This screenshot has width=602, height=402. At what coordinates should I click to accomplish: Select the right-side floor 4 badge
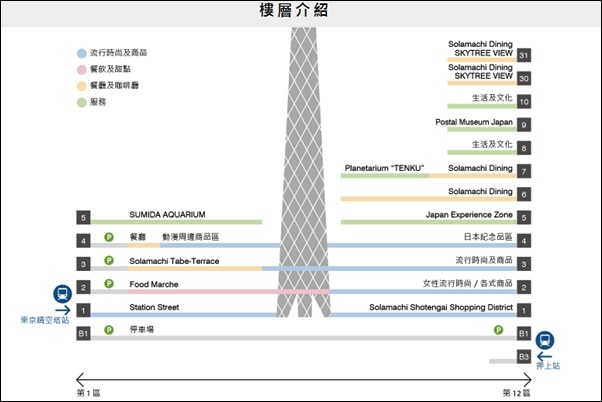(524, 241)
